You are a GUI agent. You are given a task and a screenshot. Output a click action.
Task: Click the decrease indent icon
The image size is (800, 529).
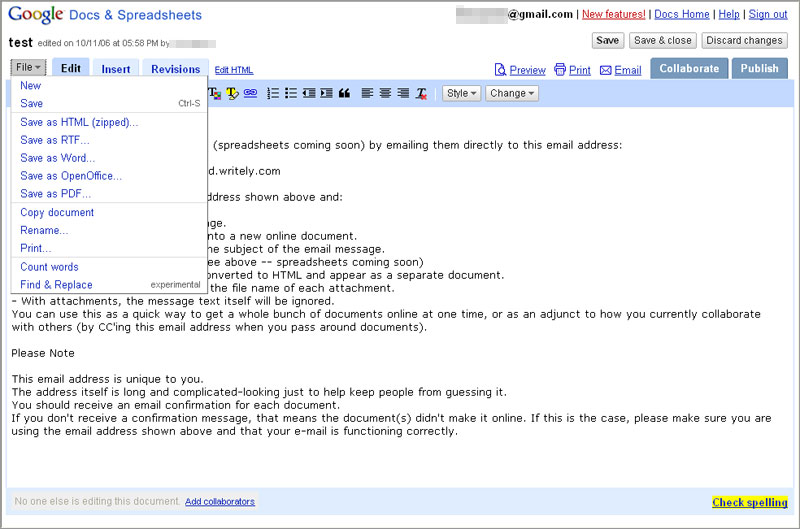309,93
